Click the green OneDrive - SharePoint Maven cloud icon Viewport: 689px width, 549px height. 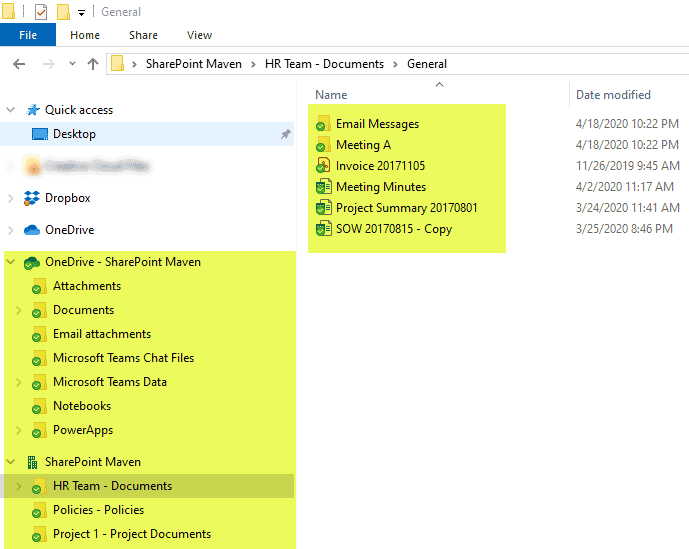click(x=32, y=263)
